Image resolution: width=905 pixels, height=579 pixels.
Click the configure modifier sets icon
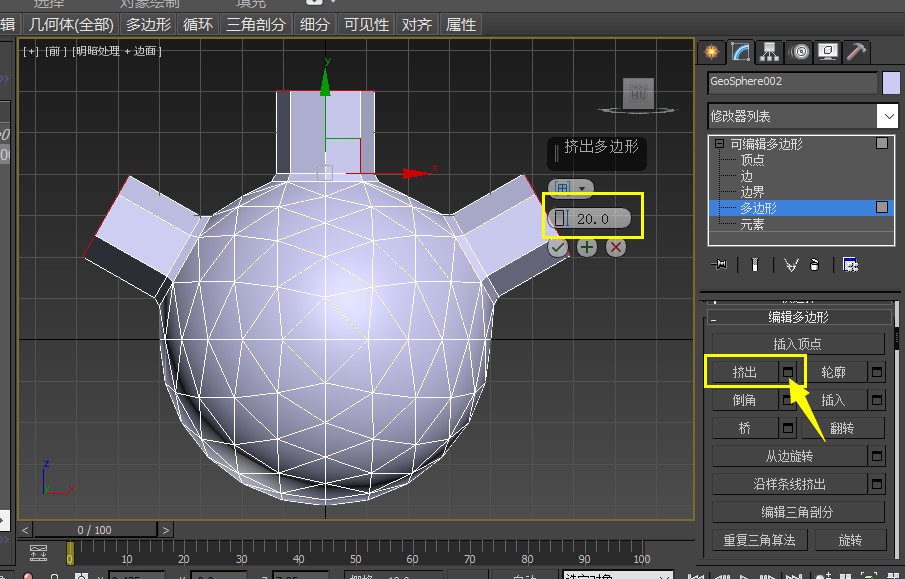851,264
